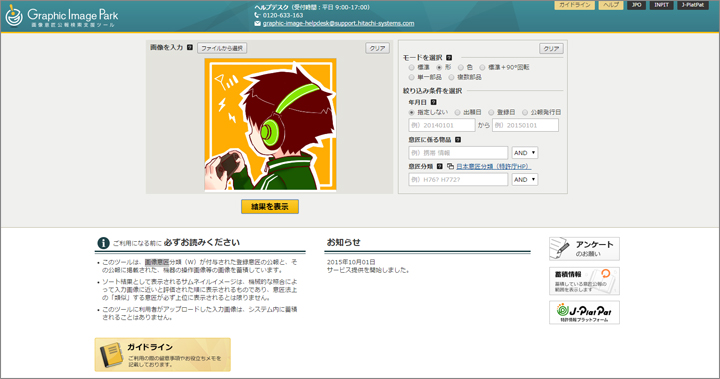
Task: Click the お知らせ heading
Action: pos(343,242)
